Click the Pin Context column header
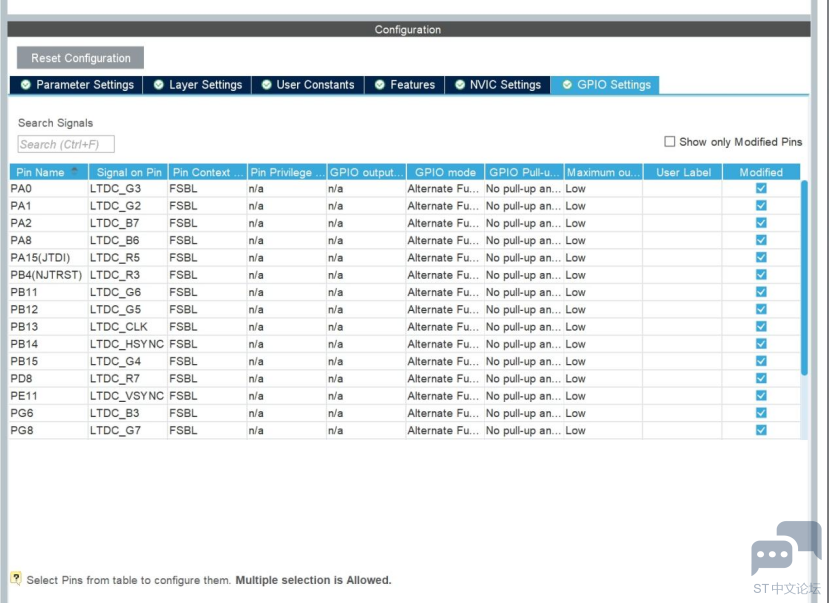 pyautogui.click(x=208, y=172)
